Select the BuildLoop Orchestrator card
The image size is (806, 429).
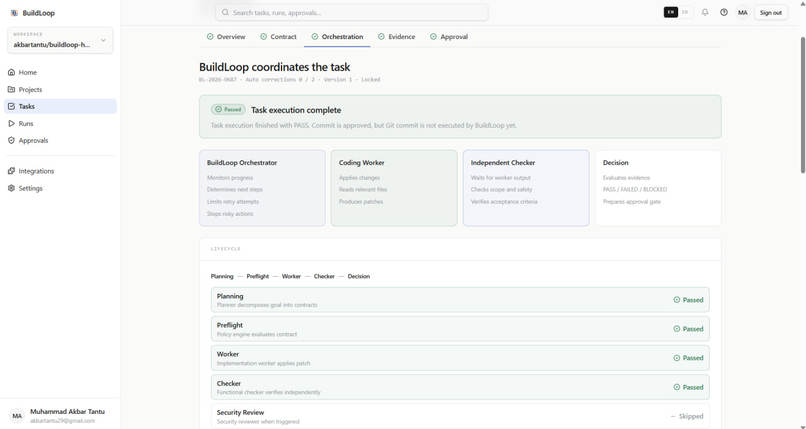tap(262, 188)
